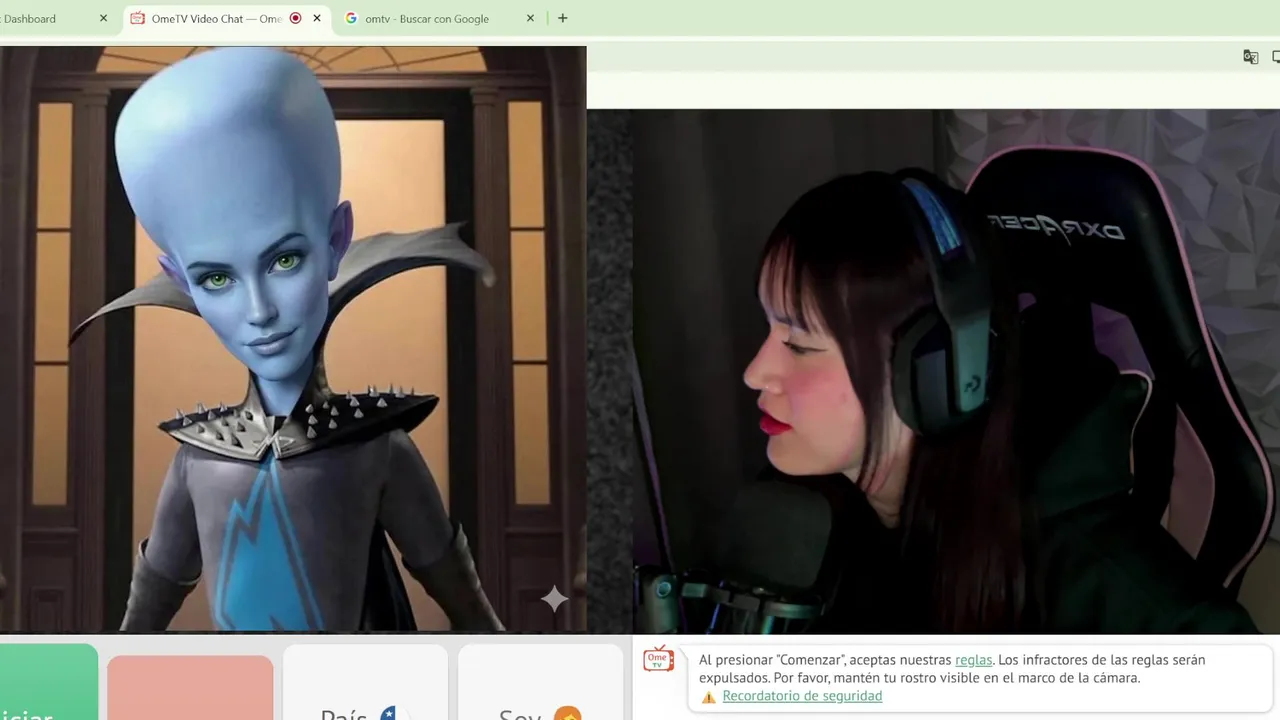This screenshot has width=1280, height=720.
Task: Click the OmeTV logo in chat notice
Action: (x=658, y=658)
